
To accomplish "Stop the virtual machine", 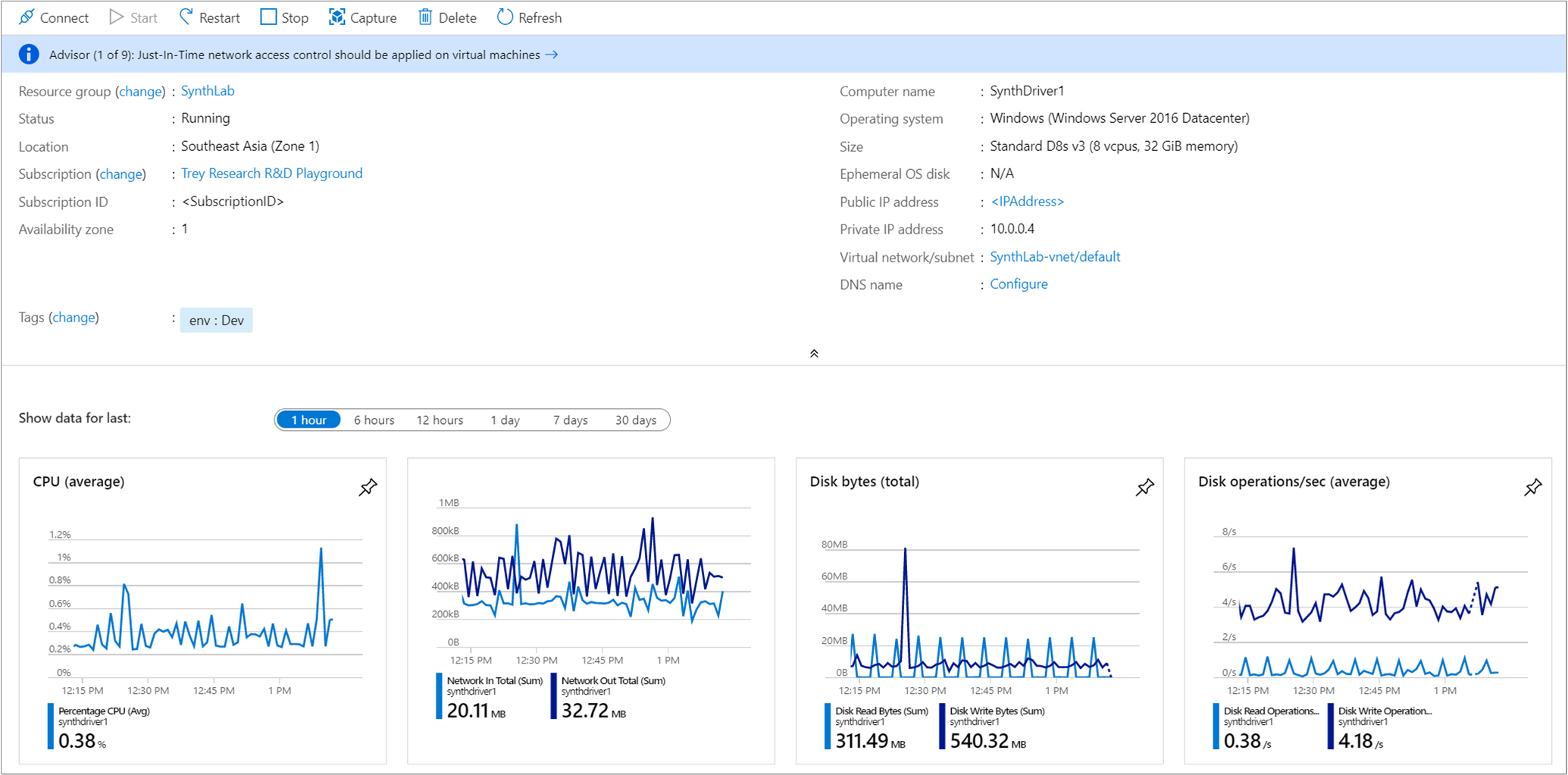I will tap(284, 17).
